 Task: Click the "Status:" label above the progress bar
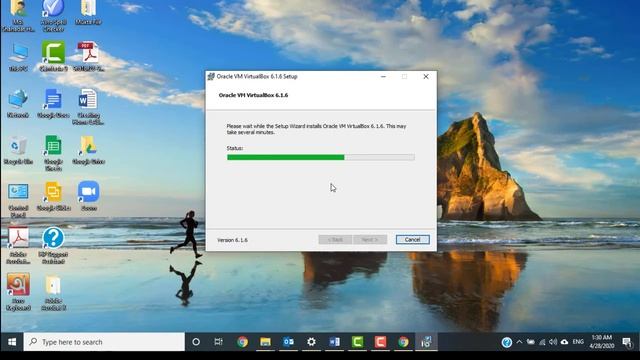[235, 148]
